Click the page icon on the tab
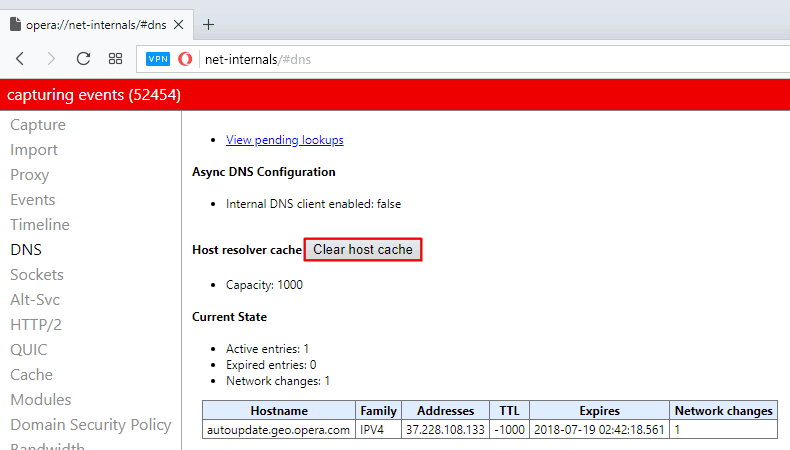 (x=15, y=24)
